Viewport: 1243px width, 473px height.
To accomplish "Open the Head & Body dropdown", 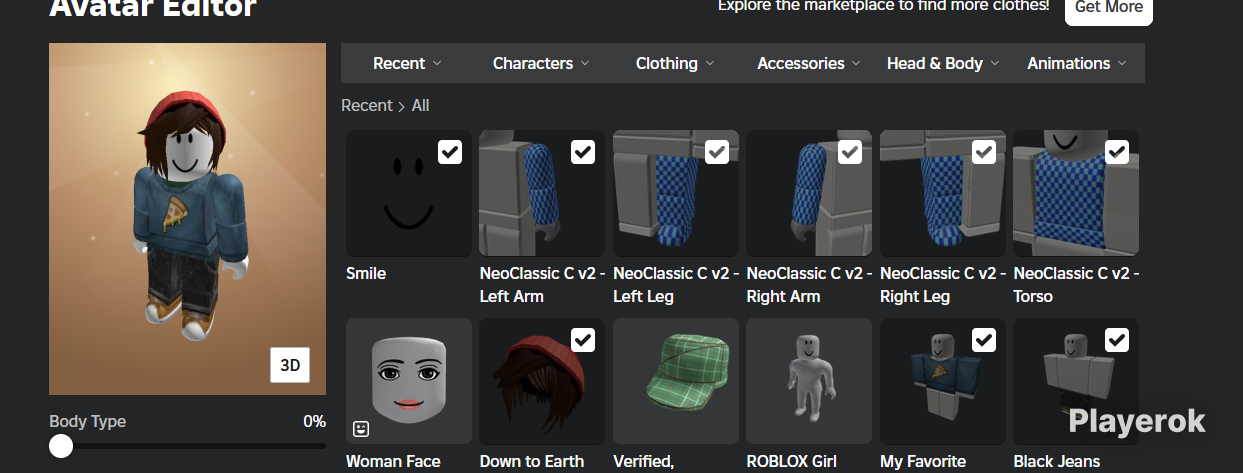I will click(x=943, y=63).
